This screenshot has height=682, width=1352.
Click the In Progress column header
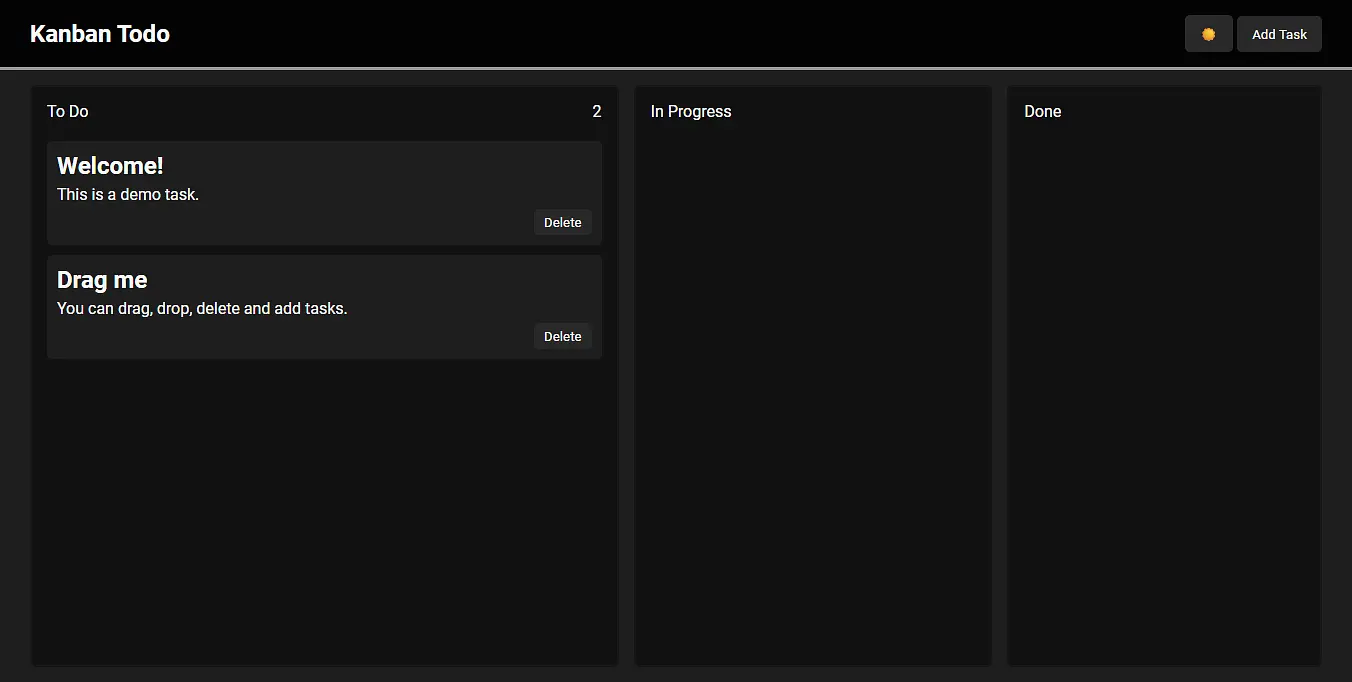pos(691,111)
